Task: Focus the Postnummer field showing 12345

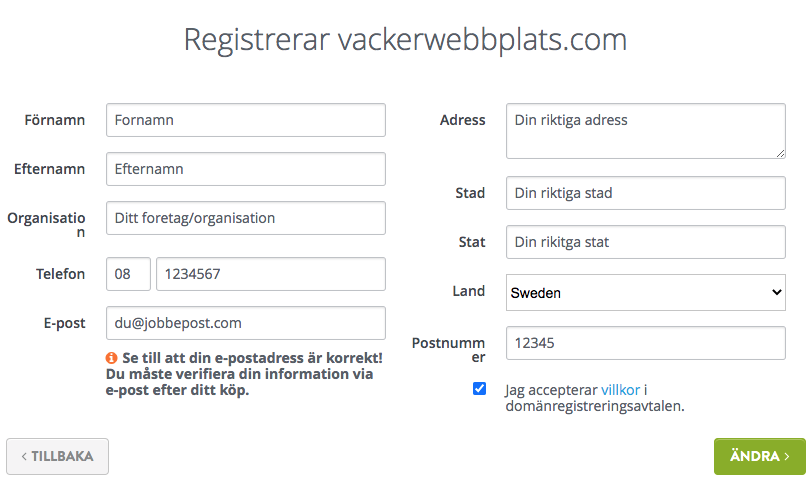Action: click(x=646, y=343)
